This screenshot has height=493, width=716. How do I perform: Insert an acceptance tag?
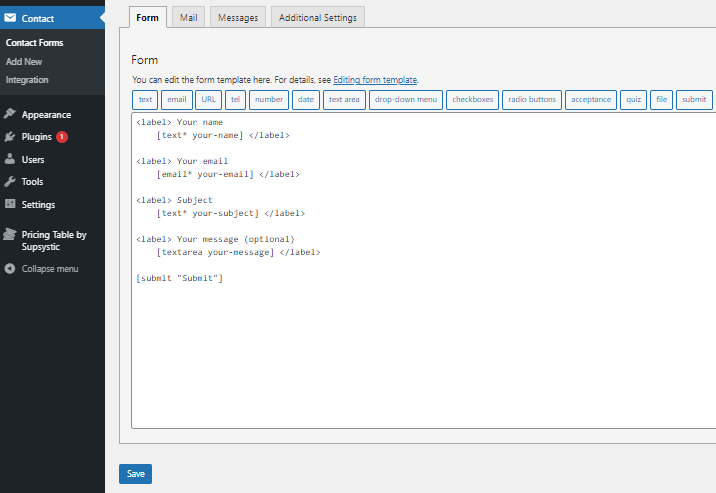[x=591, y=100]
